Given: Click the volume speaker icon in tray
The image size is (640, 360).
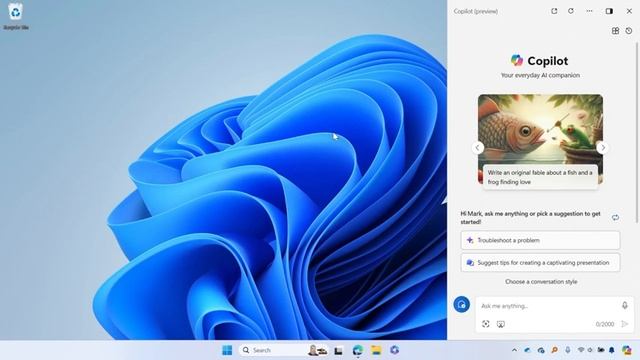Looking at the screenshot, I should (590, 350).
